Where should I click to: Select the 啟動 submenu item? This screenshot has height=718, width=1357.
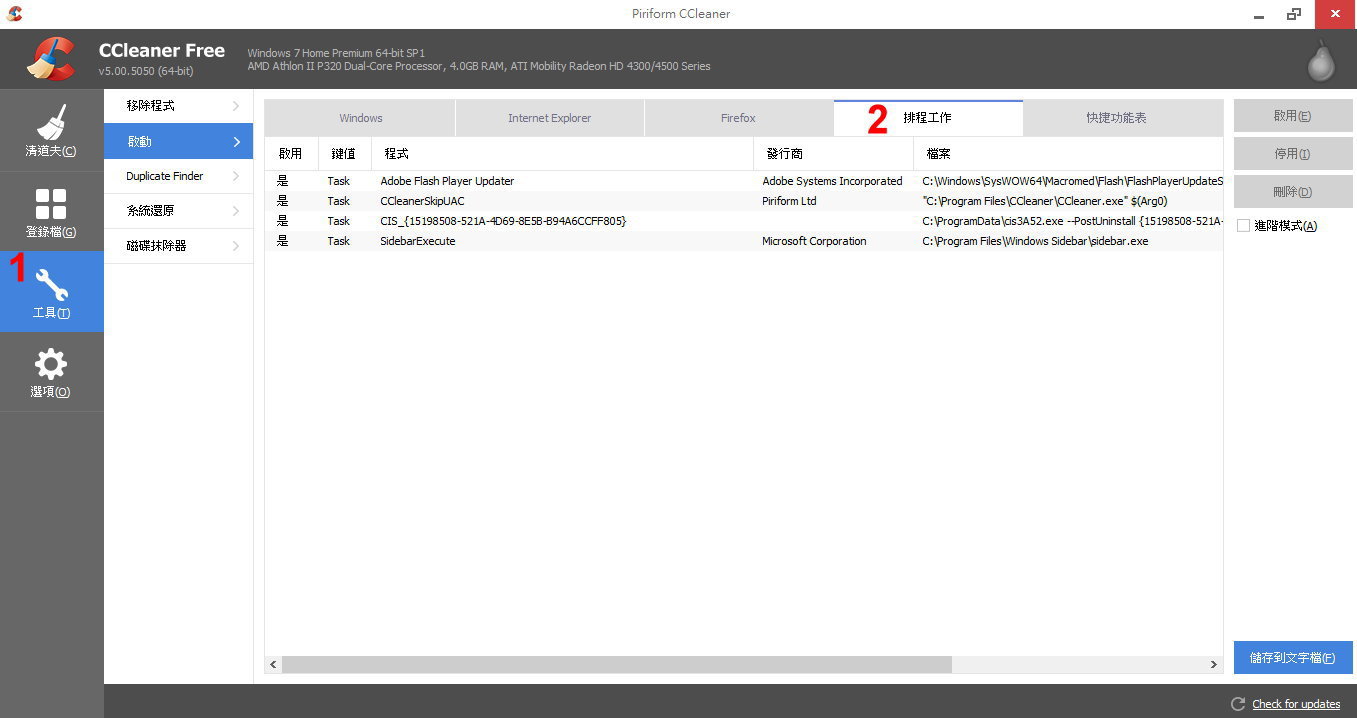178,141
